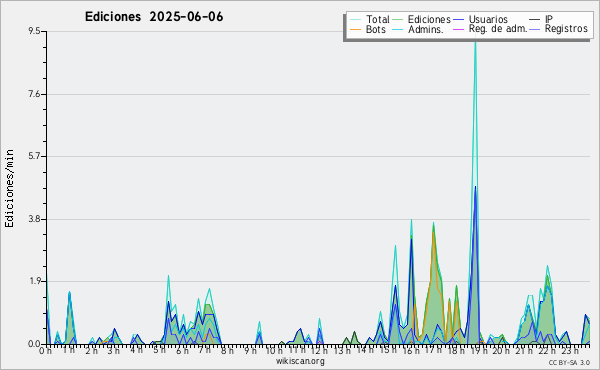This screenshot has height=370, width=600.
Task: Click the 1 h x-axis label
Action: (x=69, y=350)
